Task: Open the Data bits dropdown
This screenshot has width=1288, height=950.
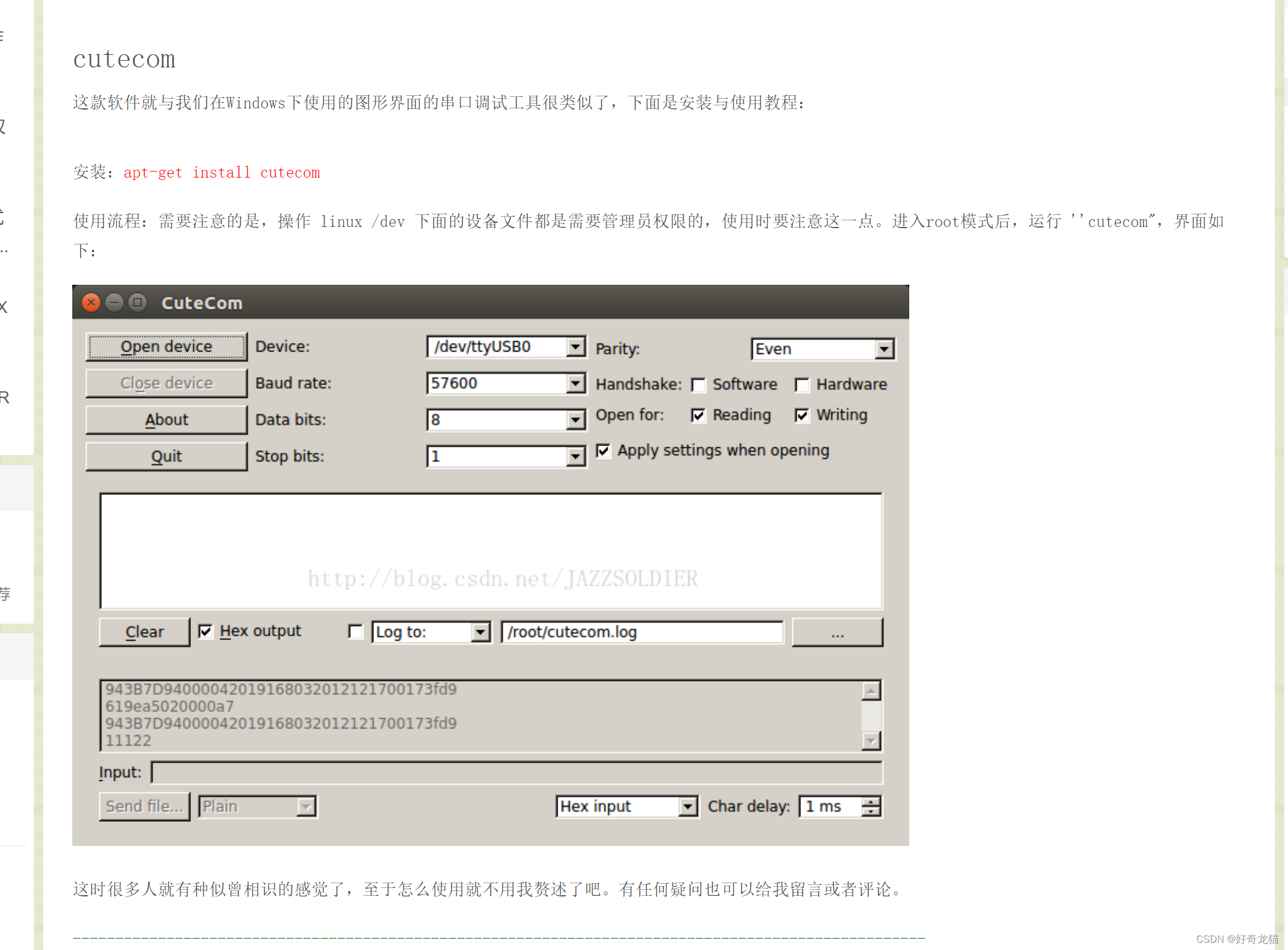Action: (x=576, y=420)
